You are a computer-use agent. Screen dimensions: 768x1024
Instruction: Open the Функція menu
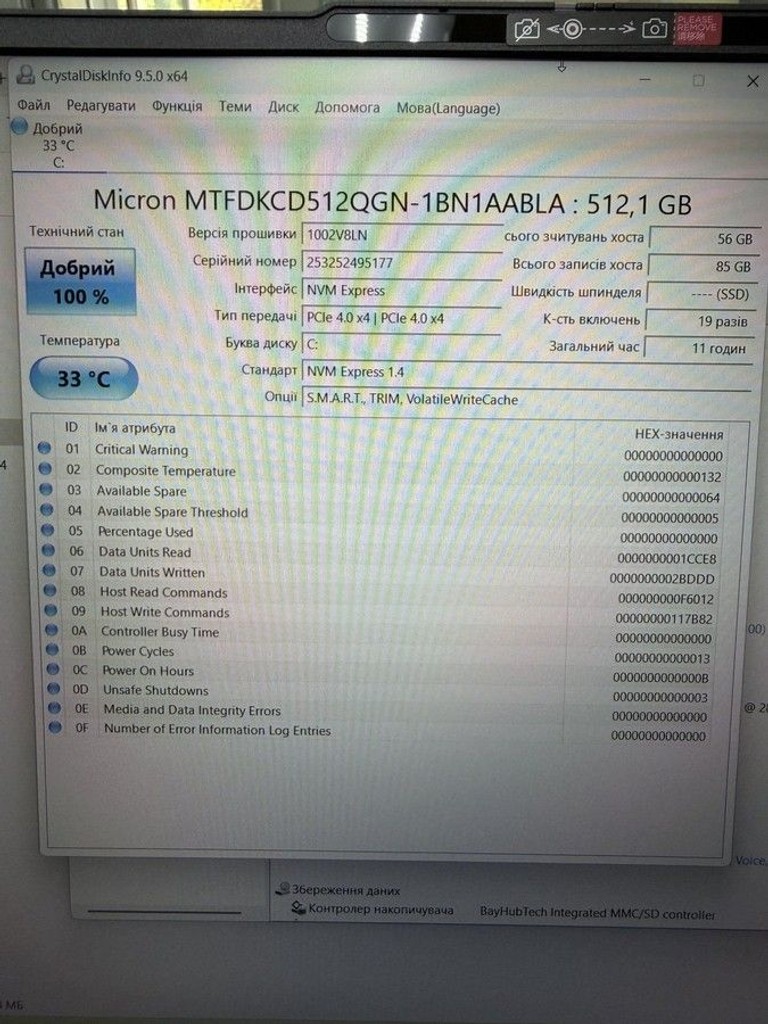[177, 106]
